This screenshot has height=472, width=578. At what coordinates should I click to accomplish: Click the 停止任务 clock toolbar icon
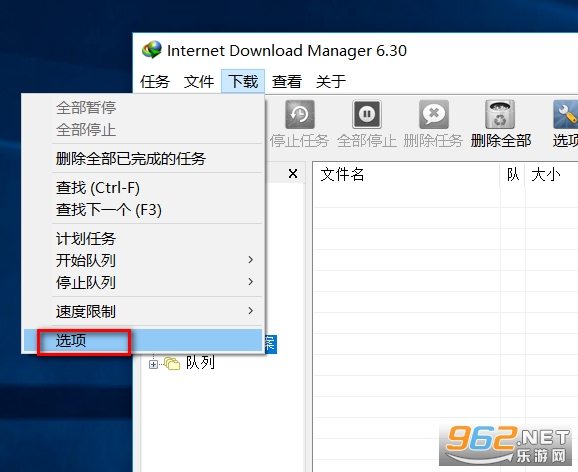[300, 114]
